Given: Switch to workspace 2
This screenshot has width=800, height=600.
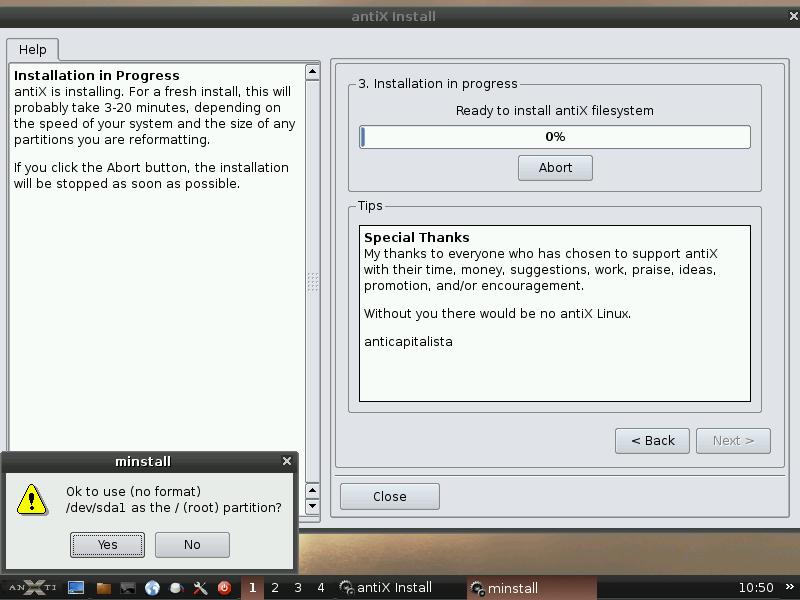Looking at the screenshot, I should (x=275, y=588).
